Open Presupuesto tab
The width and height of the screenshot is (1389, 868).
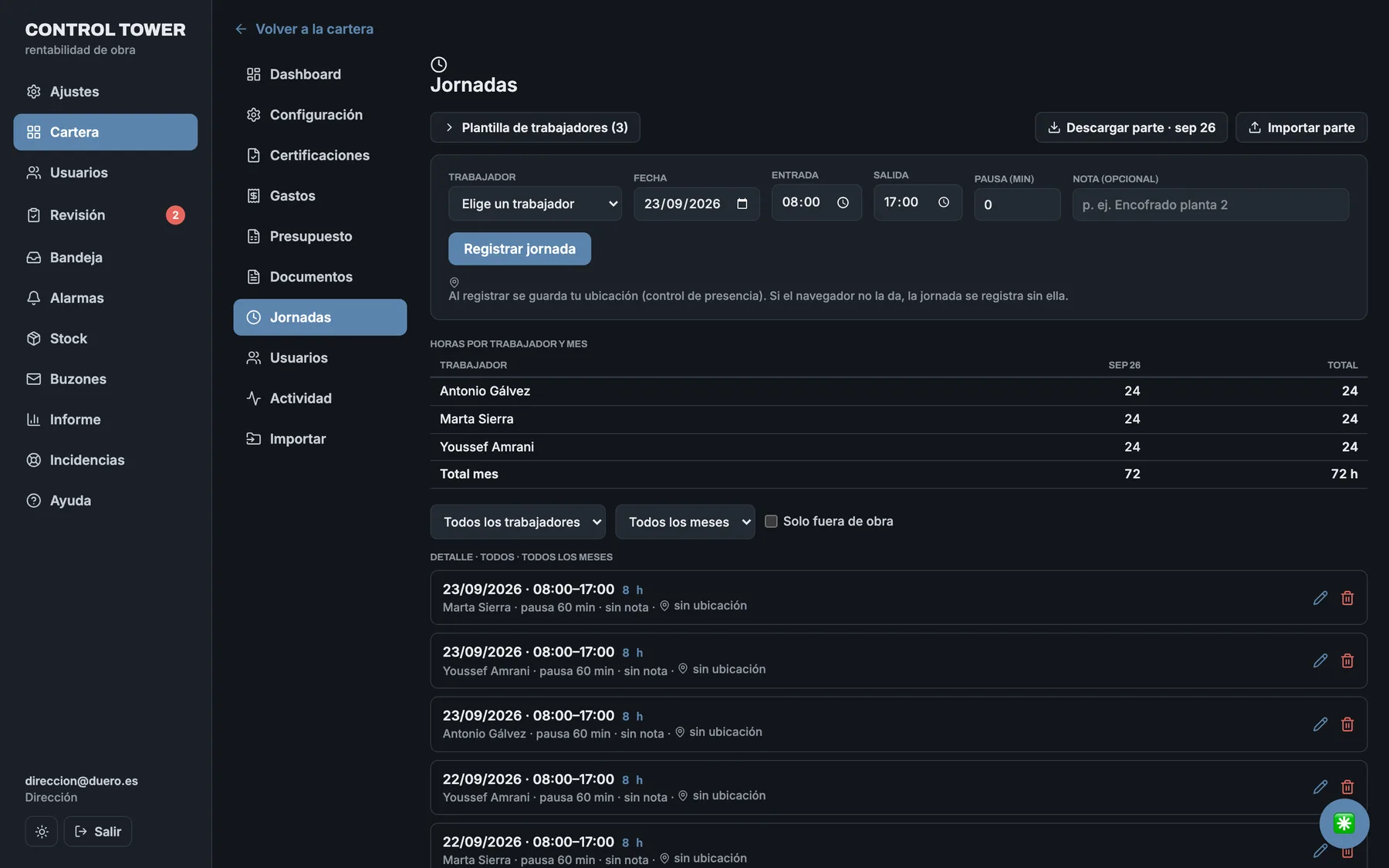pos(319,236)
